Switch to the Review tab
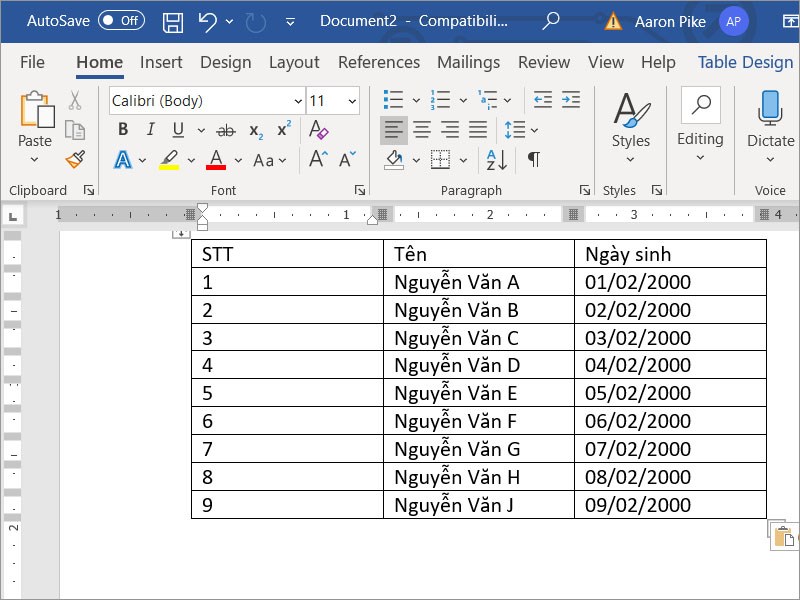 pos(544,62)
